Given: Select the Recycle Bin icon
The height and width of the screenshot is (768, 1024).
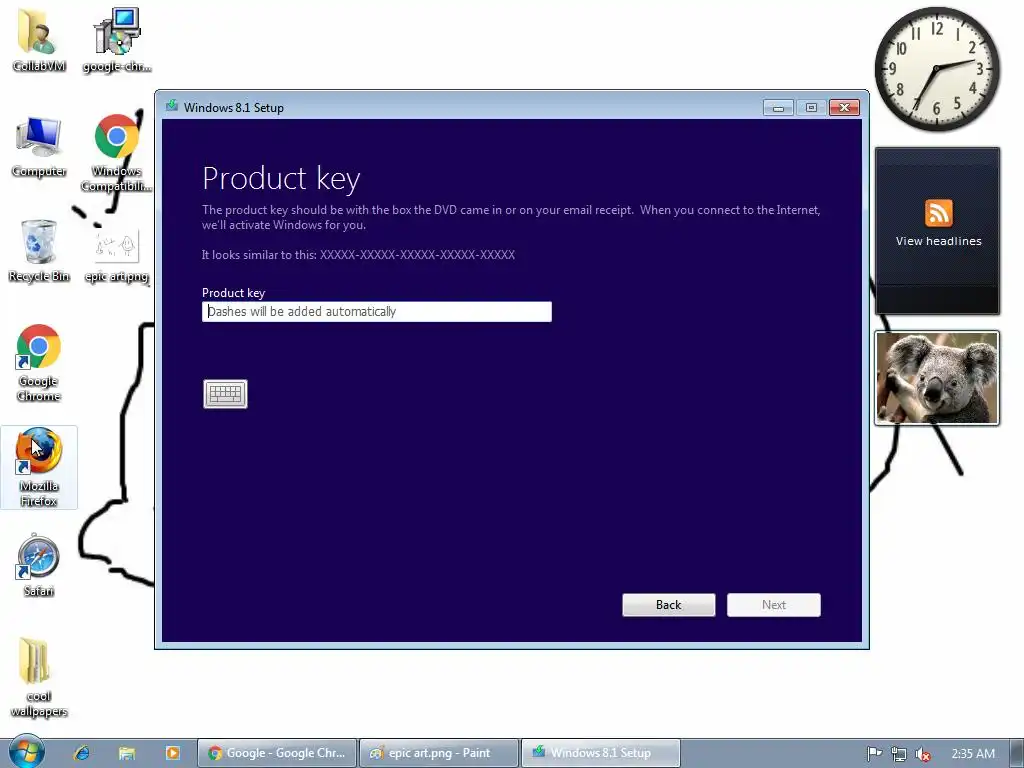Looking at the screenshot, I should pos(39,251).
